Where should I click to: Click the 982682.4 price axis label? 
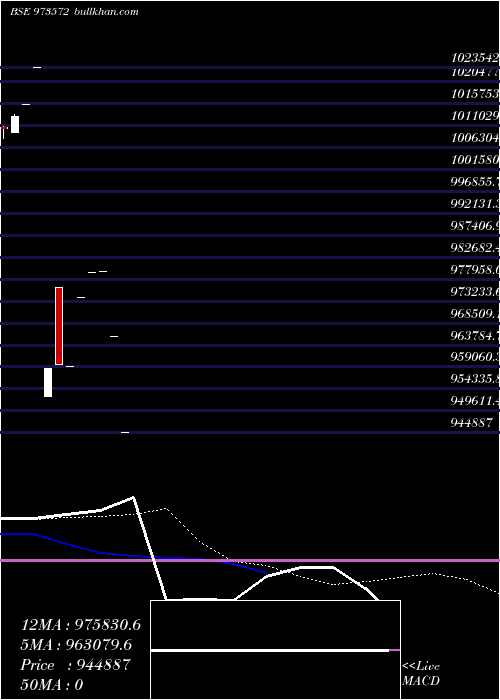point(475,247)
